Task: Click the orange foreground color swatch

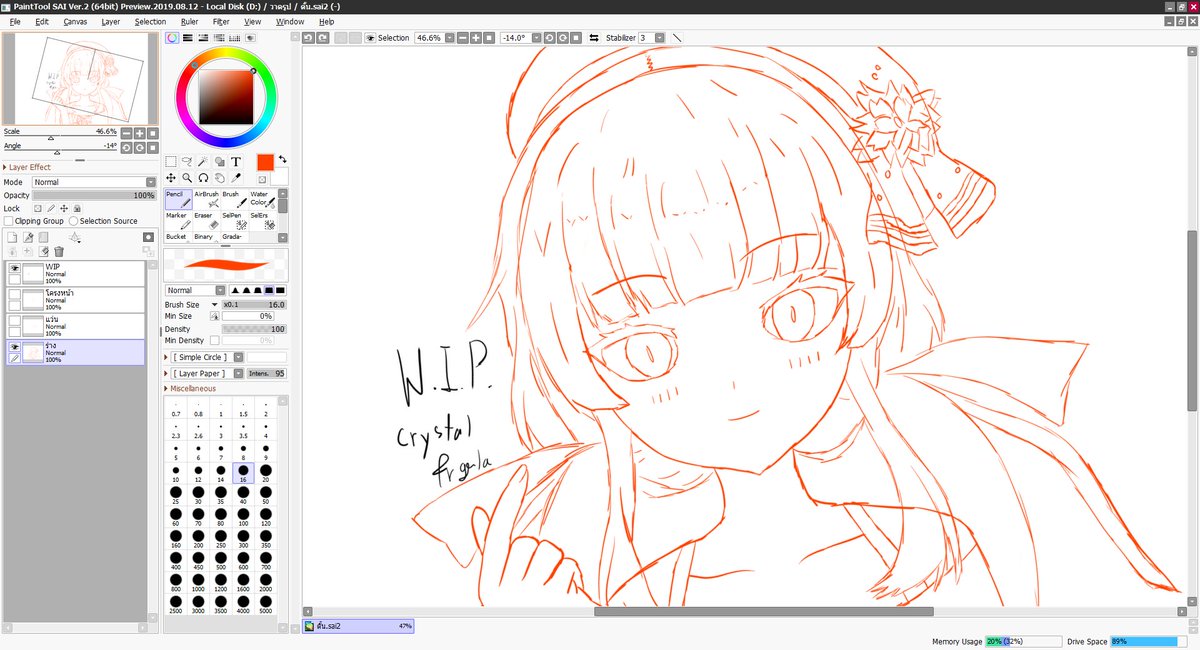Action: (x=265, y=162)
